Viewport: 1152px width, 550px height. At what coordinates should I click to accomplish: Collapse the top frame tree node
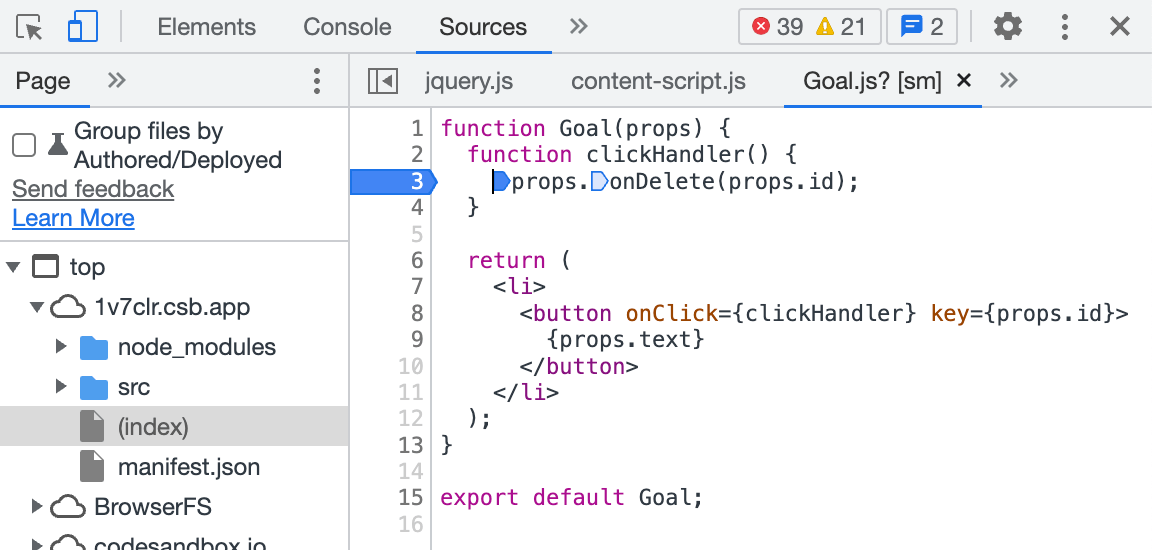(x=13, y=267)
